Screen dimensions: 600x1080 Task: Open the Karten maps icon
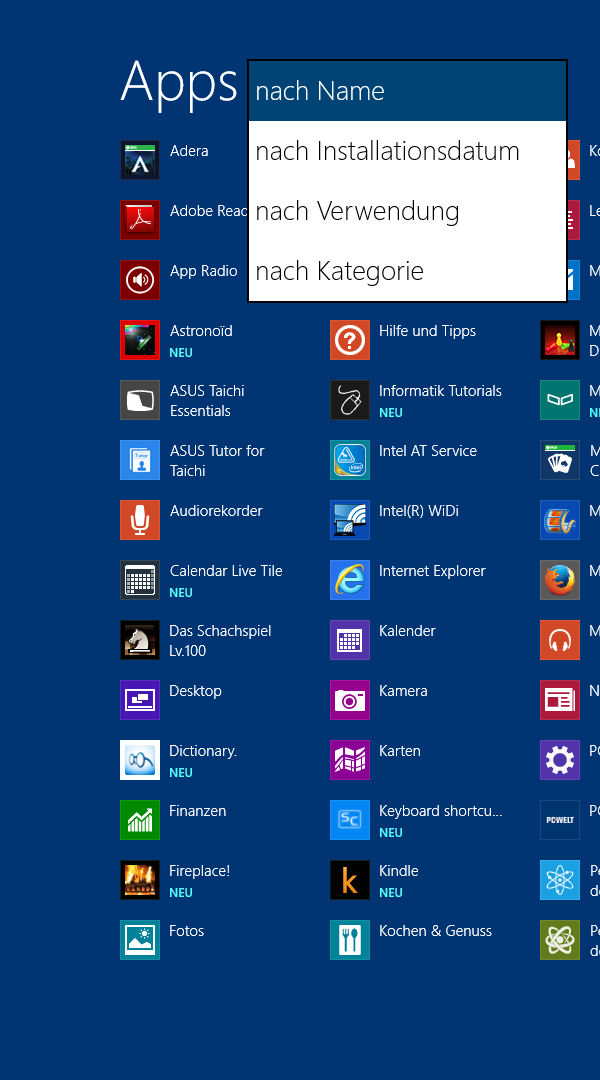(349, 760)
